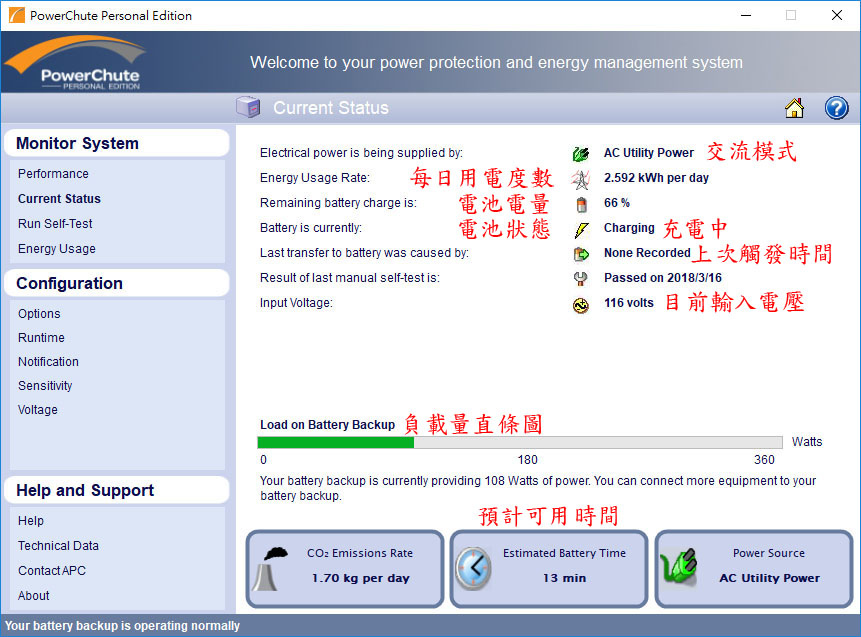Click the CO2 Emissions Rate panel
The height and width of the screenshot is (637, 861).
point(345,569)
